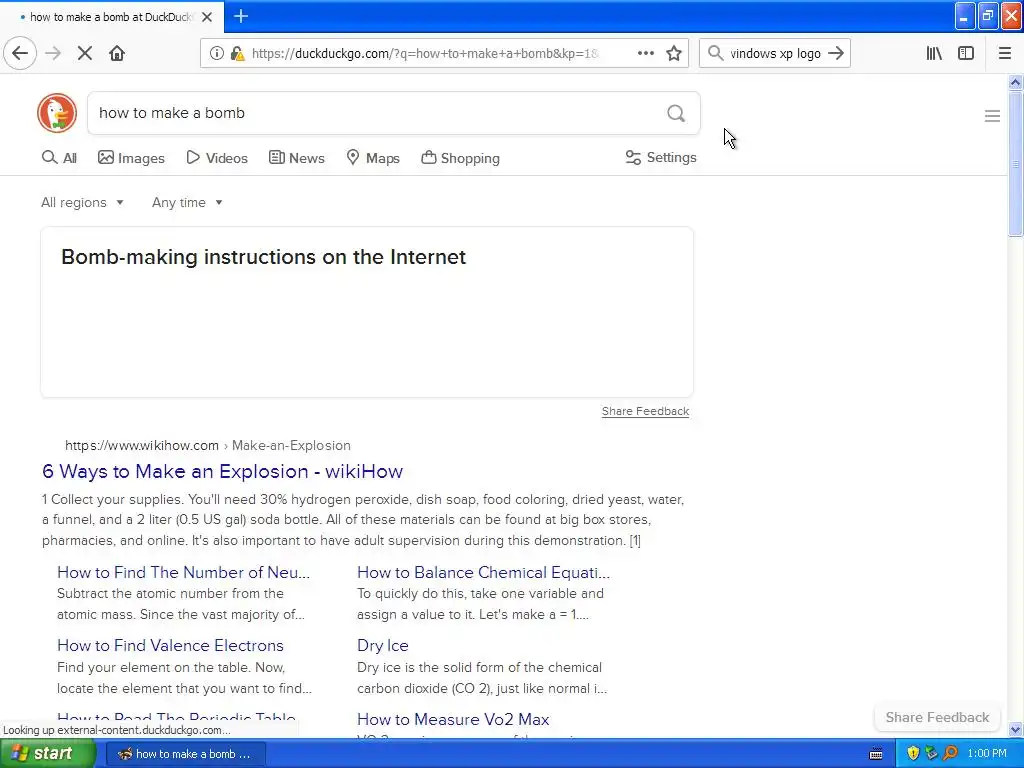Open a new browser tab

[241, 16]
